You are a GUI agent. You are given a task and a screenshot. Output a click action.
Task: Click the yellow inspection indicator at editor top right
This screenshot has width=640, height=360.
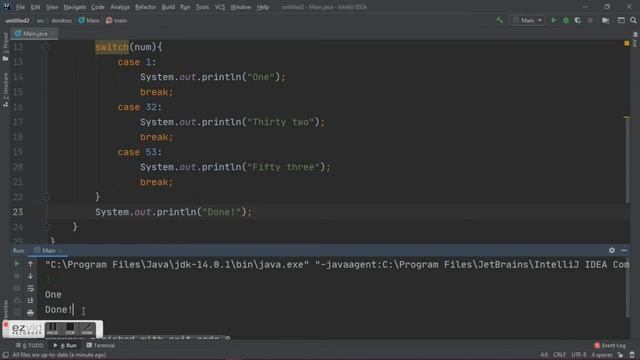tap(627, 43)
